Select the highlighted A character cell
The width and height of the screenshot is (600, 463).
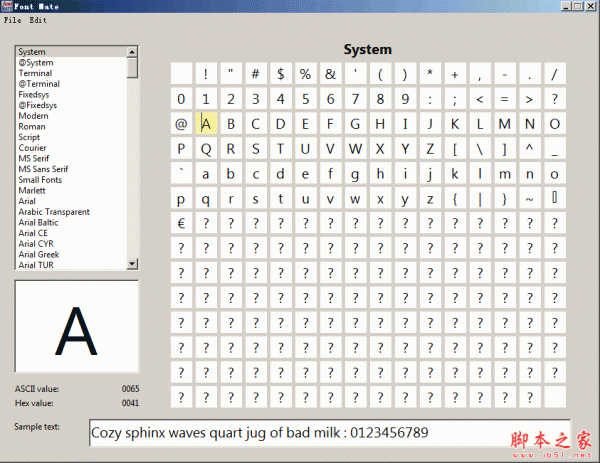click(x=206, y=124)
